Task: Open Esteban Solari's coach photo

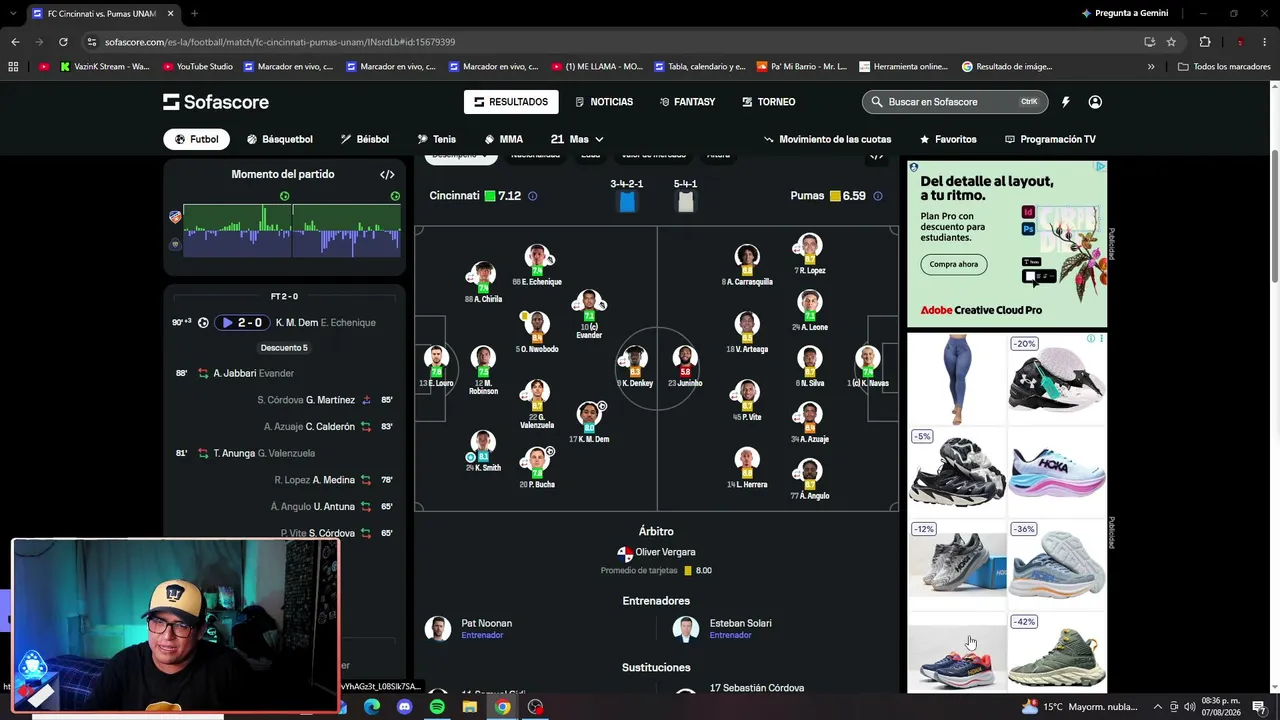Action: pyautogui.click(x=685, y=629)
